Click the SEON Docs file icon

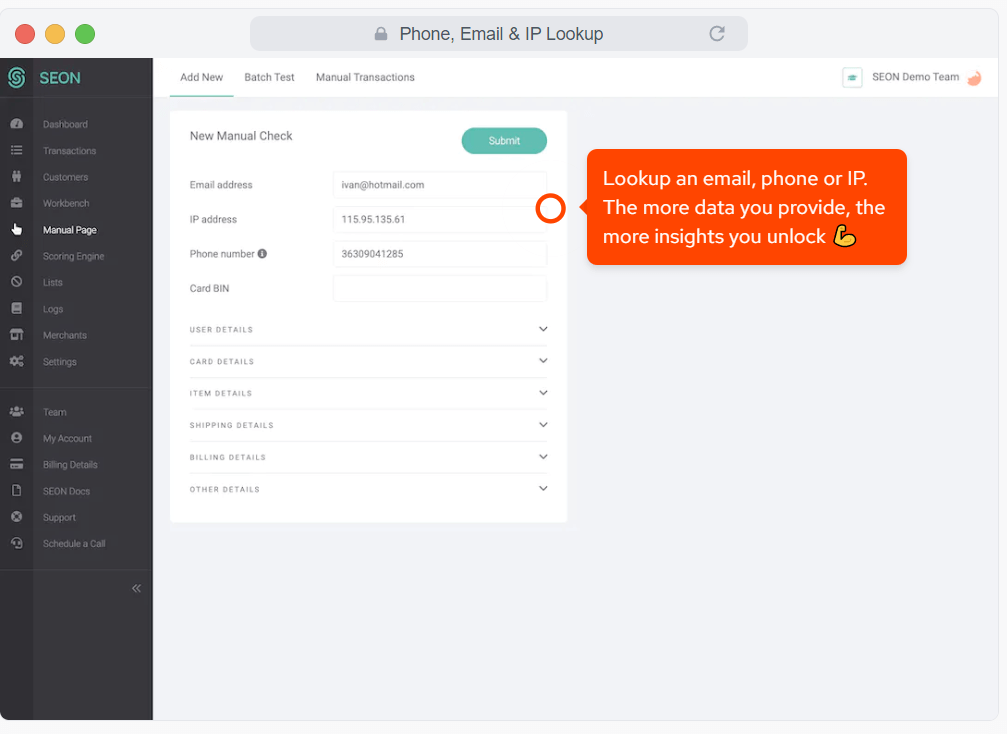pos(17,491)
